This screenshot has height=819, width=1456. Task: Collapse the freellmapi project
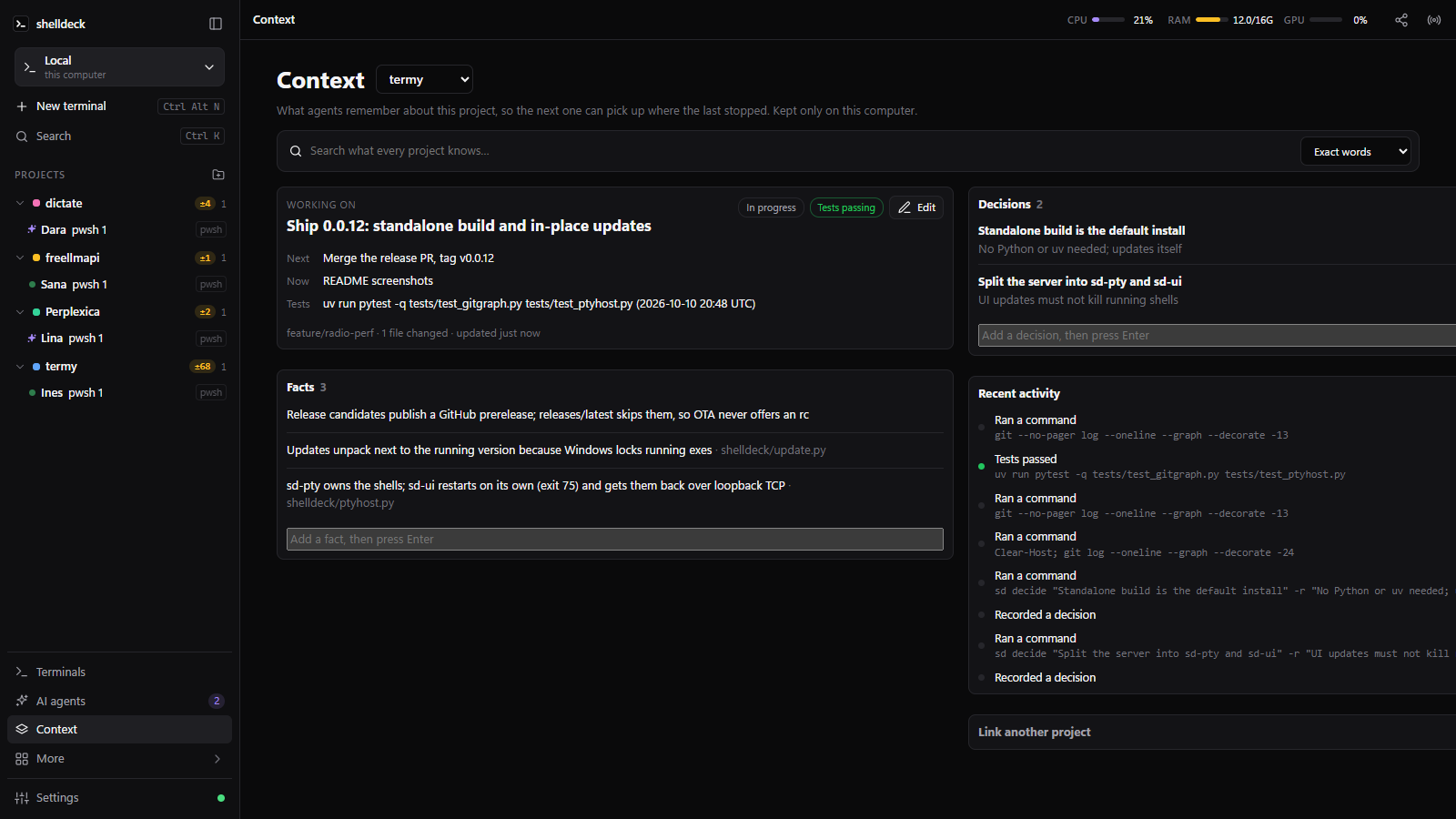click(x=20, y=258)
